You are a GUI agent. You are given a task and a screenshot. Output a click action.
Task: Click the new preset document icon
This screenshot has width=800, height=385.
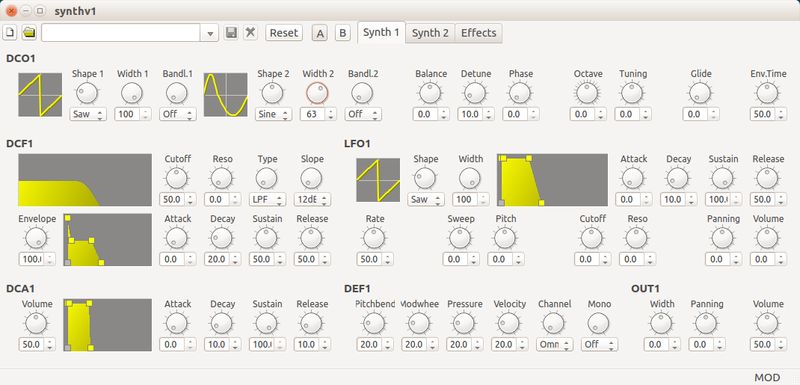point(10,33)
